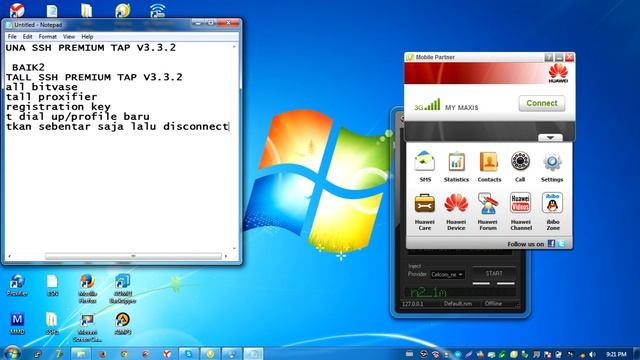Image resolution: width=640 pixels, height=360 pixels.
Task: Open the Proxifier desktop shortcut
Action: (x=17, y=284)
